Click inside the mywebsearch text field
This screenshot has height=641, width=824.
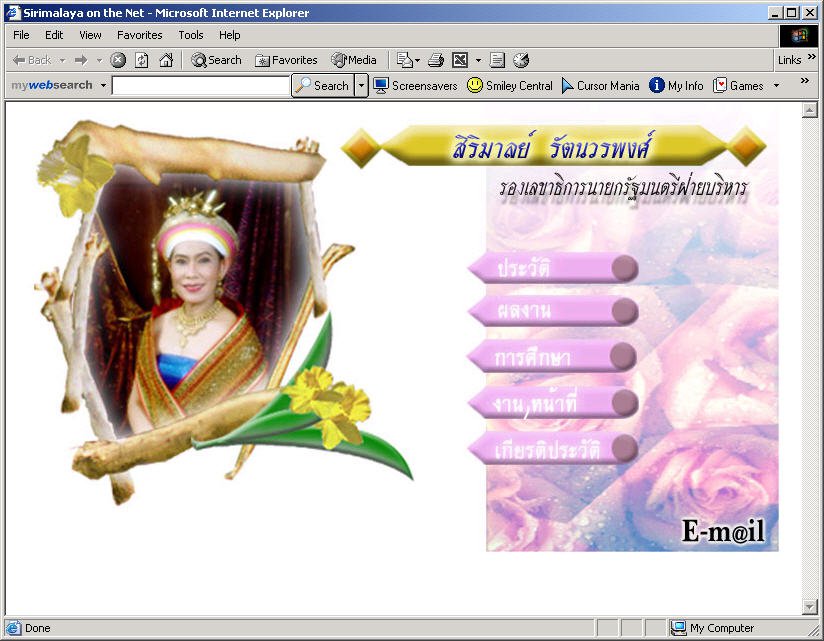[200, 86]
